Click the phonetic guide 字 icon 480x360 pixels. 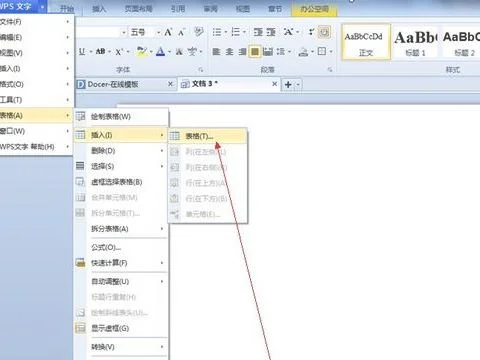tap(192, 52)
